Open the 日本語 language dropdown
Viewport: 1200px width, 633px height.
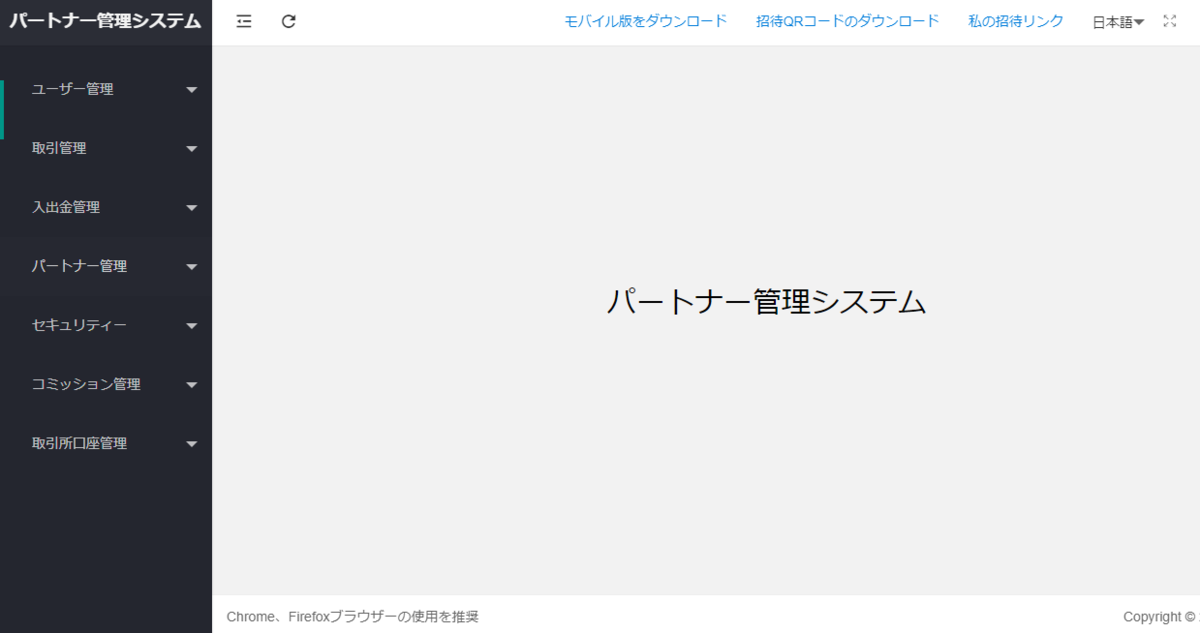click(1118, 22)
